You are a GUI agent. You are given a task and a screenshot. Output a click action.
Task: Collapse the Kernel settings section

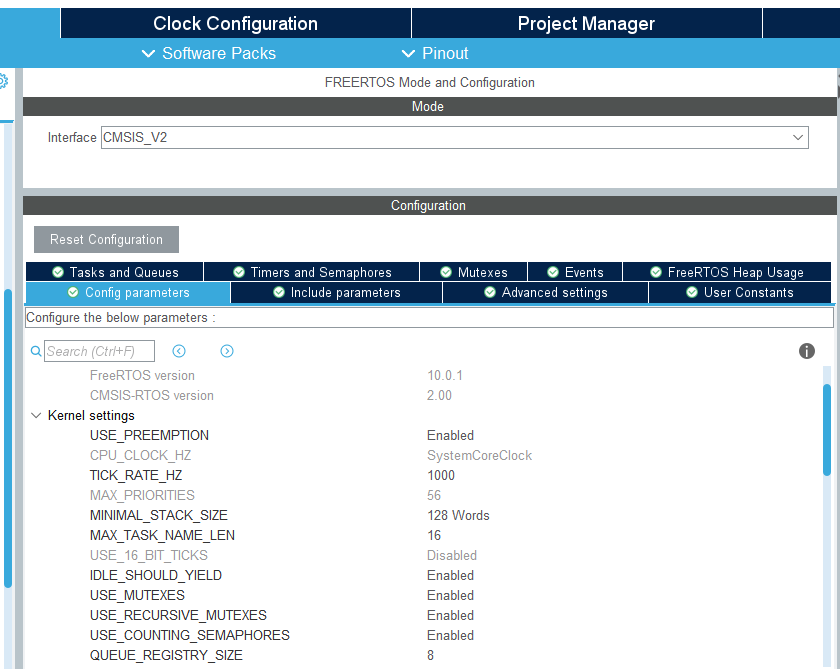click(x=36, y=416)
